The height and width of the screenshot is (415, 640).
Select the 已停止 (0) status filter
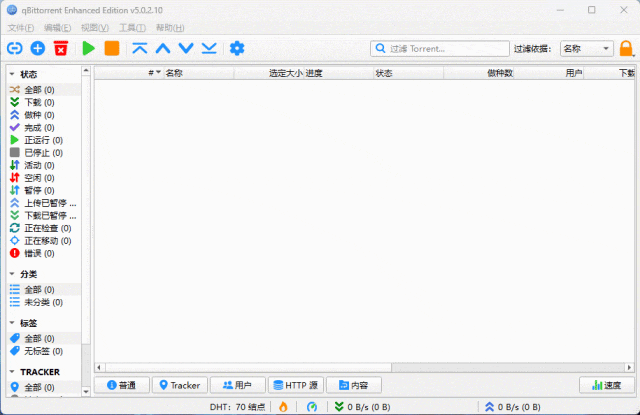[x=44, y=153]
